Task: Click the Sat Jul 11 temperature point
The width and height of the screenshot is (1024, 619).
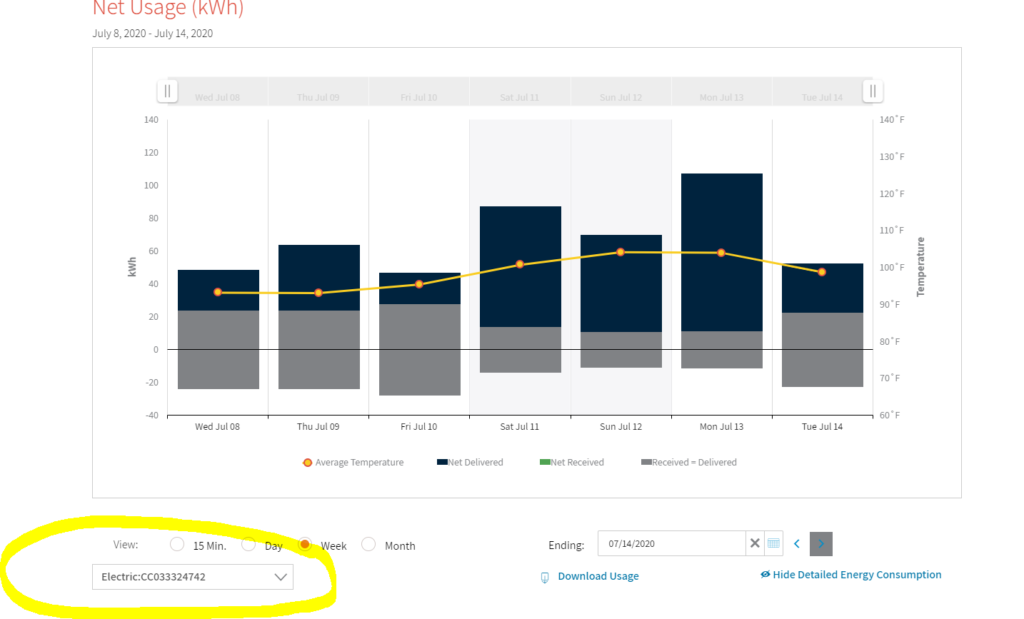Action: tap(520, 264)
